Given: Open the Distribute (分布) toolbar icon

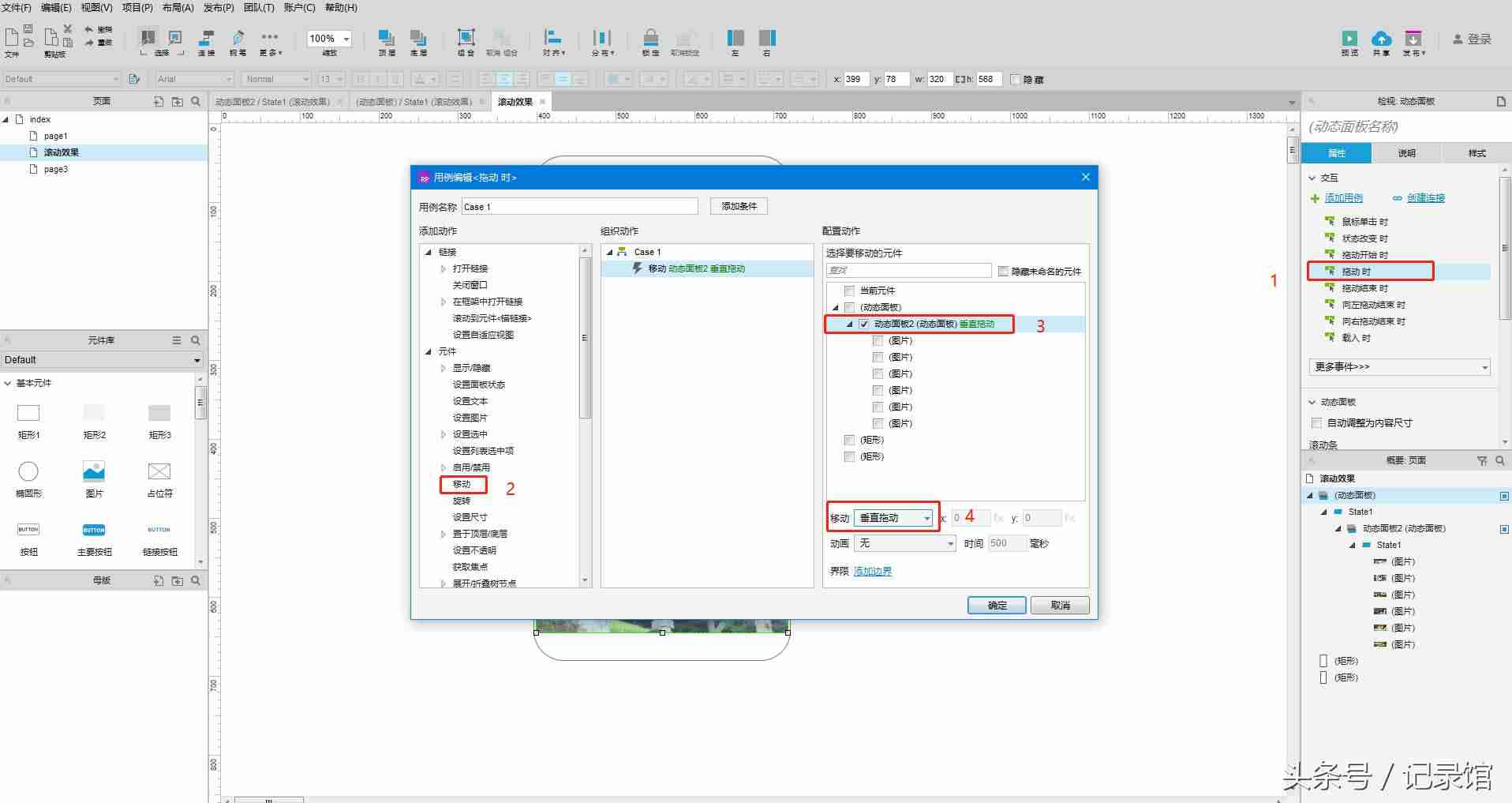Looking at the screenshot, I should [x=602, y=38].
